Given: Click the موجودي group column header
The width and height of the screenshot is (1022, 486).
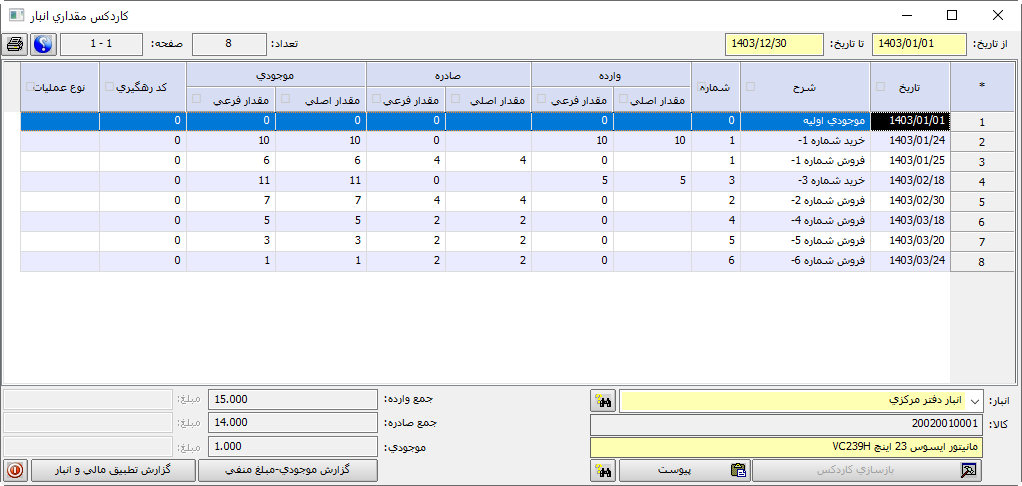Looking at the screenshot, I should click(x=276, y=74).
